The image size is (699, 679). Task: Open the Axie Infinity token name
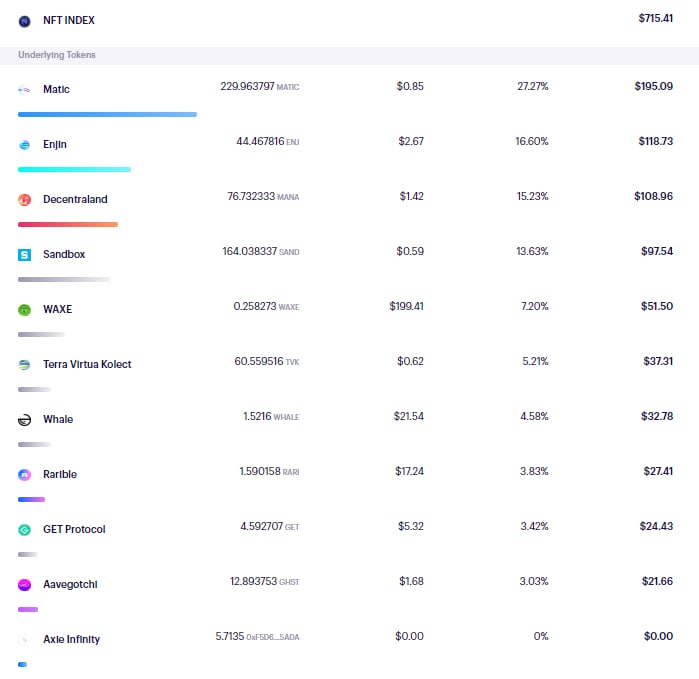71,639
